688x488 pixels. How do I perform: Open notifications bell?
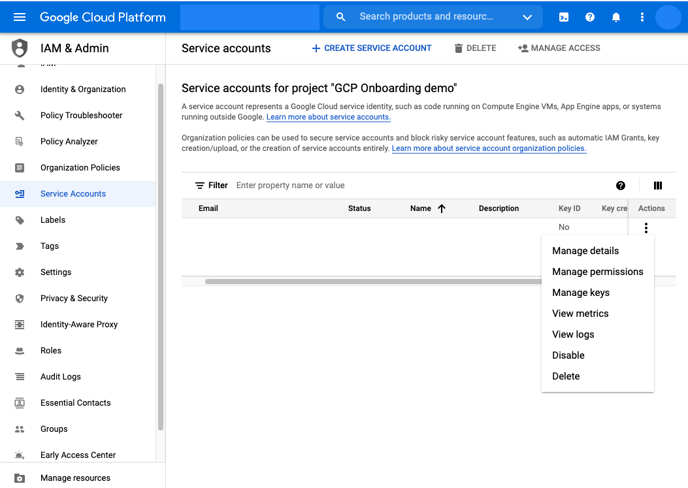616,17
